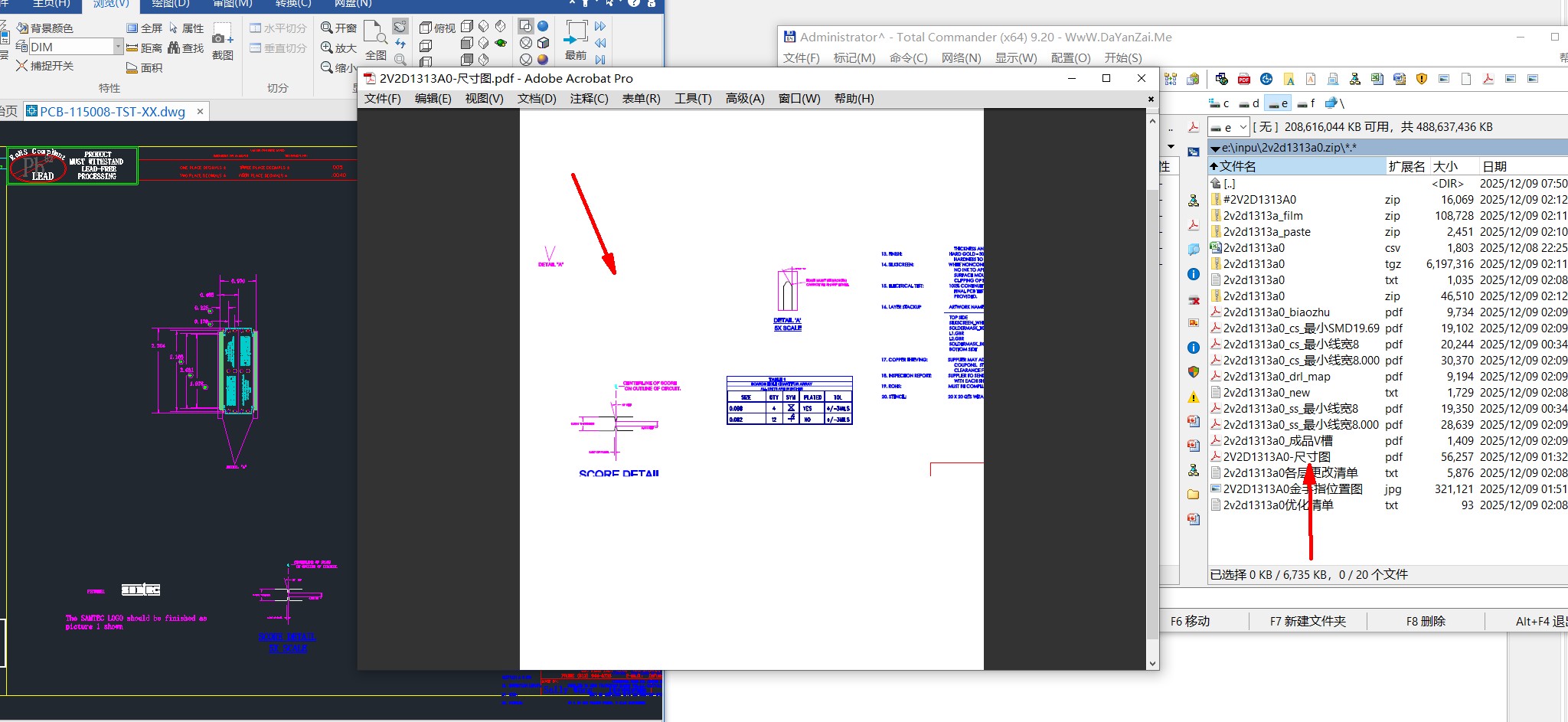Click the F7 新建文件夹 button
Viewport: 1568px width, 722px height.
pos(1308,622)
